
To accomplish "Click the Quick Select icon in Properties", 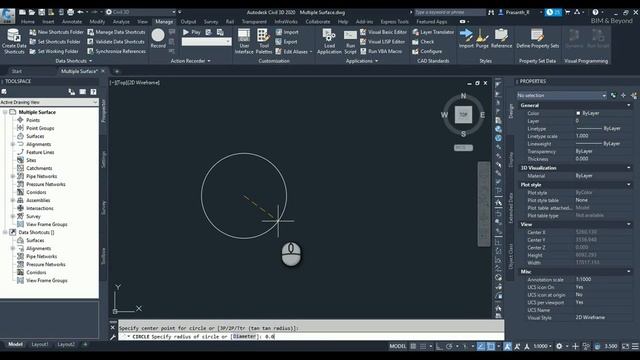I will pyautogui.click(x=633, y=96).
